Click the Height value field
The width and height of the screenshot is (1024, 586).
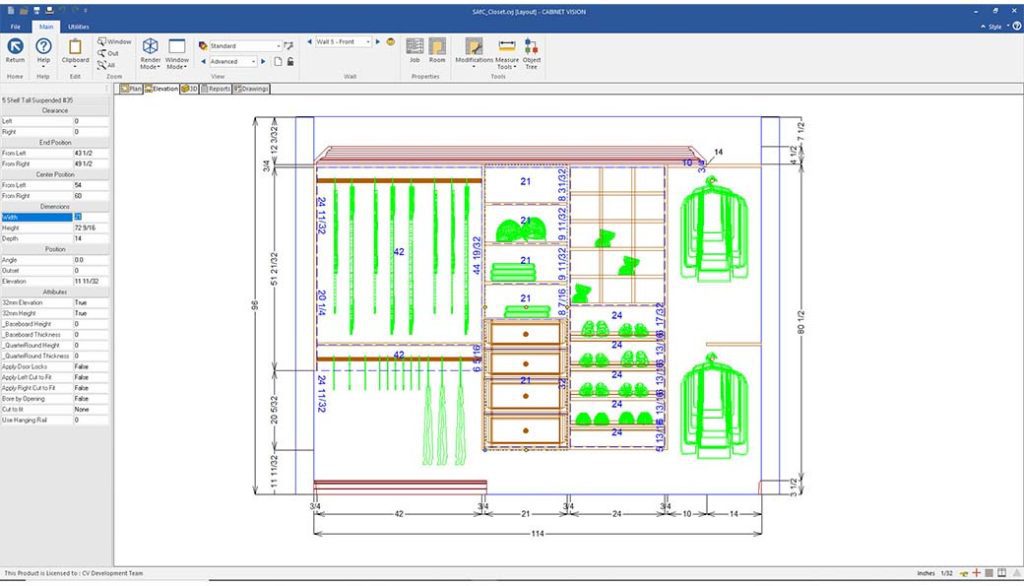pyautogui.click(x=90, y=228)
